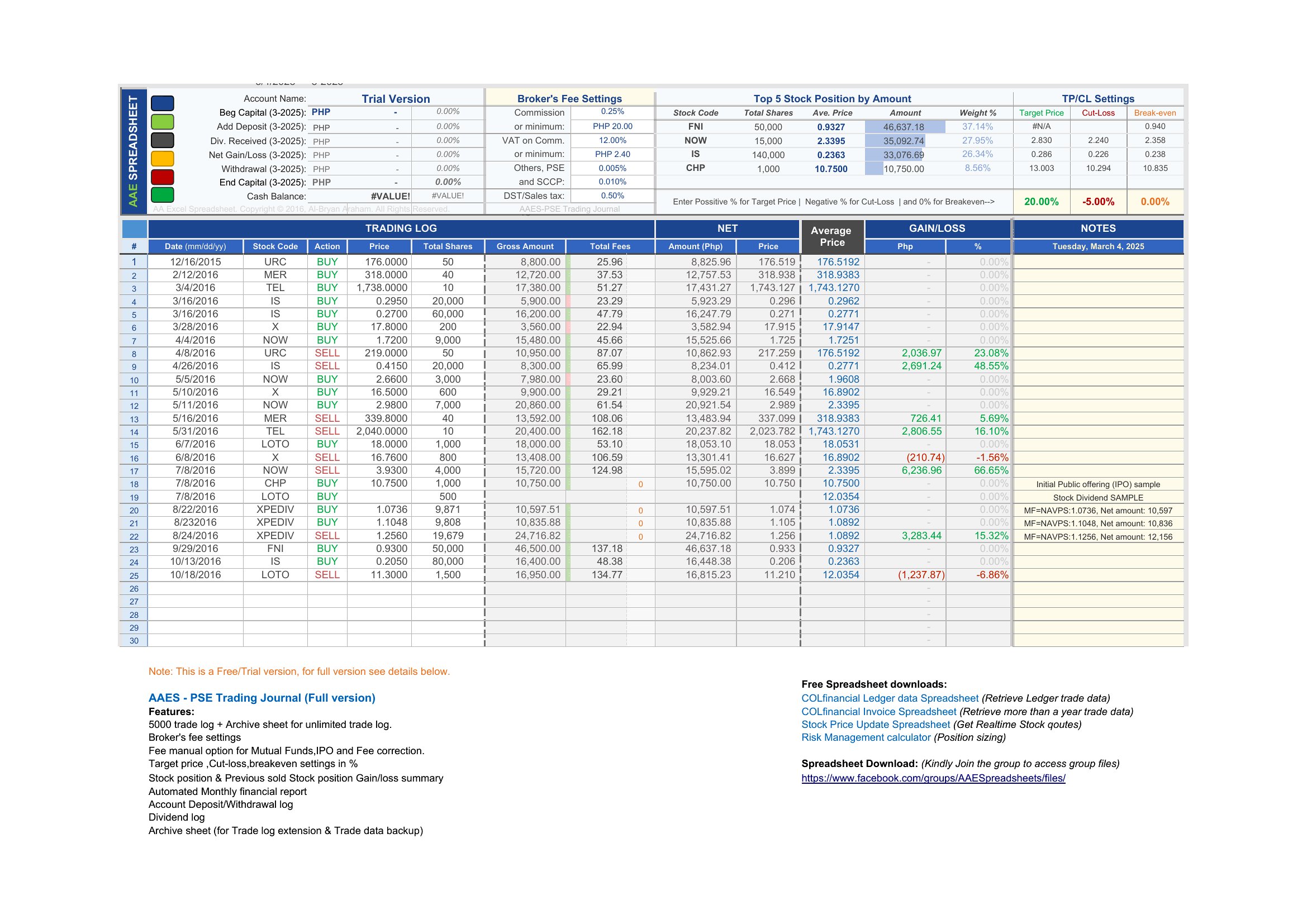Select row number 30 header

click(134, 641)
